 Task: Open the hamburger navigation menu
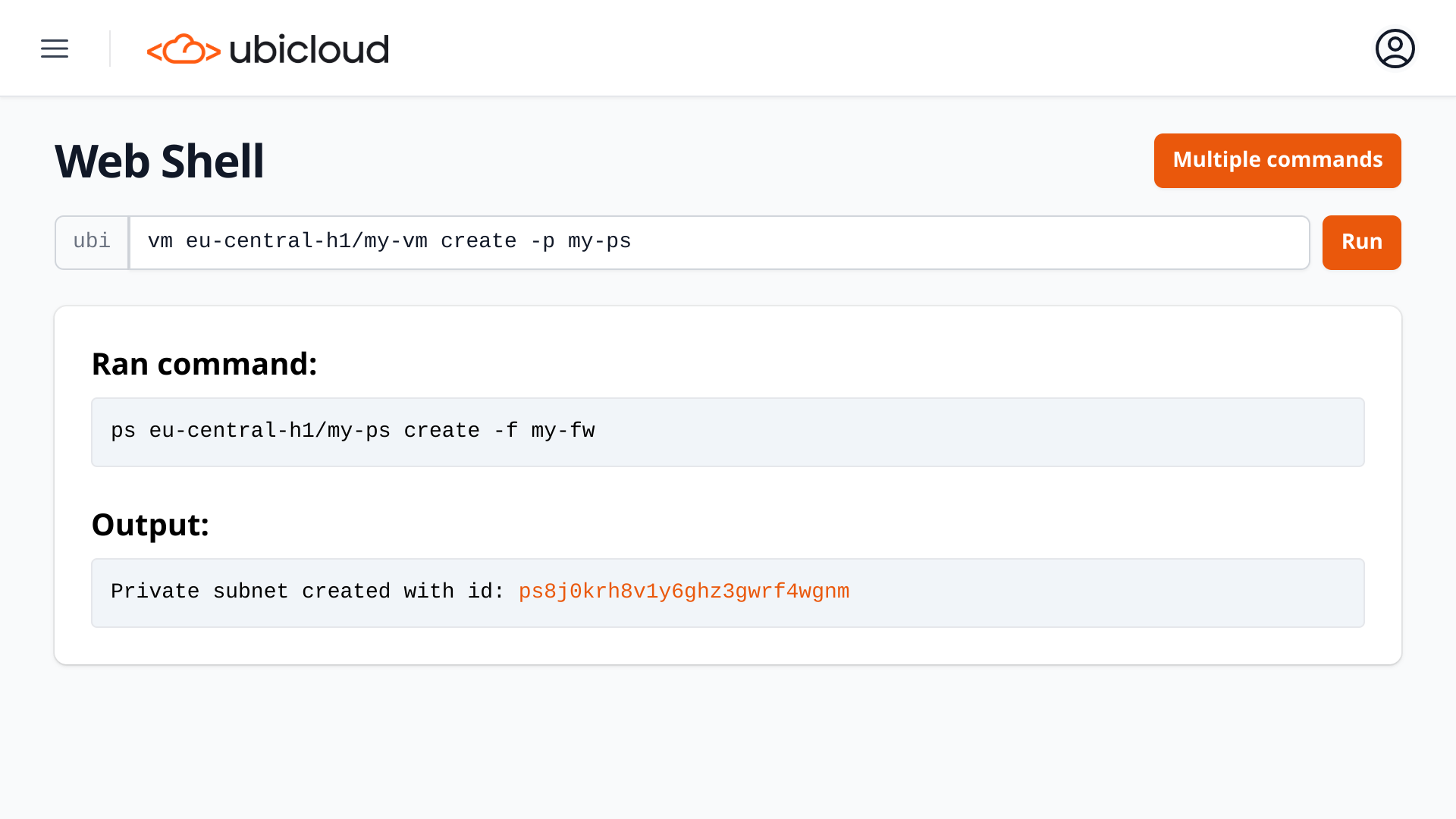coord(55,49)
